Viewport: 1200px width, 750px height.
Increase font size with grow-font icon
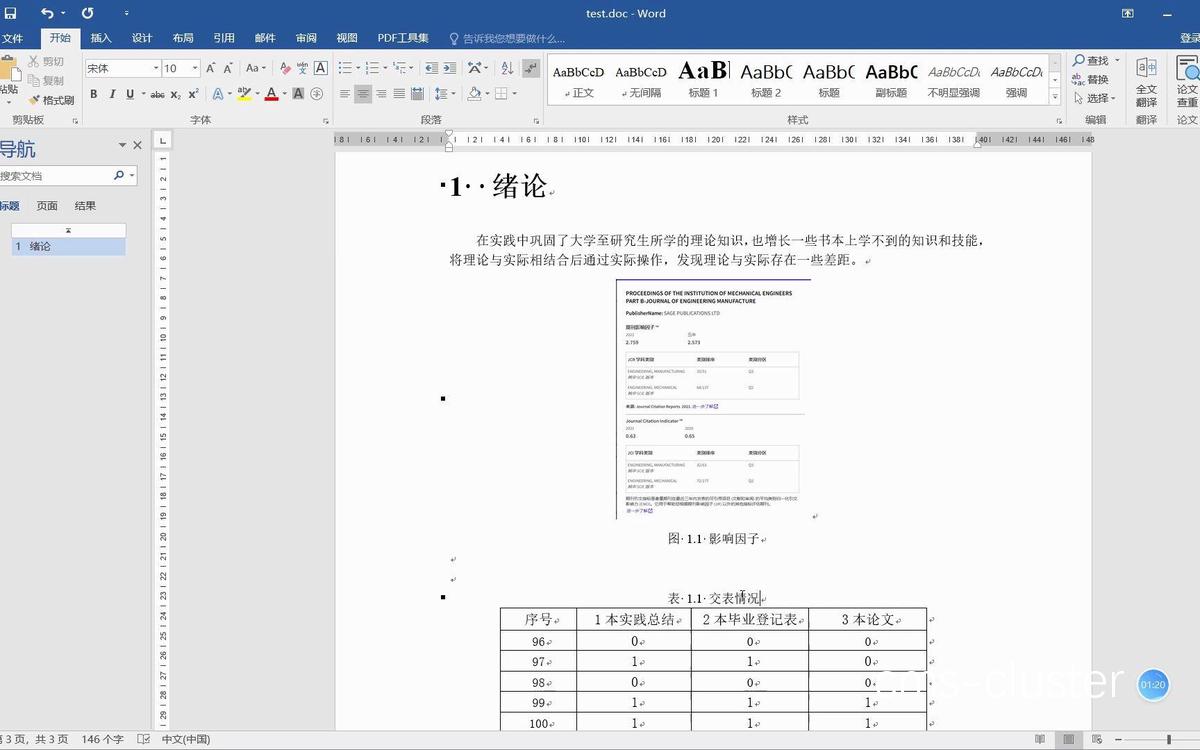coord(211,68)
